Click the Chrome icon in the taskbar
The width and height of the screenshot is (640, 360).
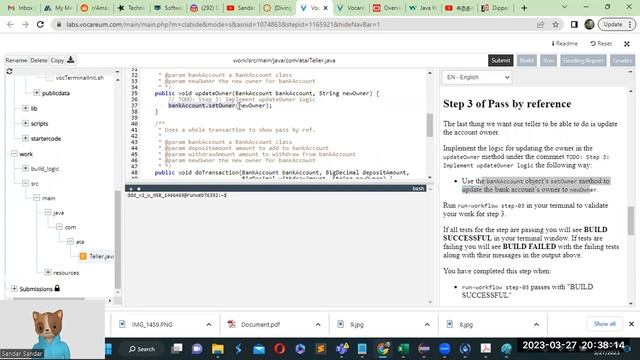coord(383,349)
